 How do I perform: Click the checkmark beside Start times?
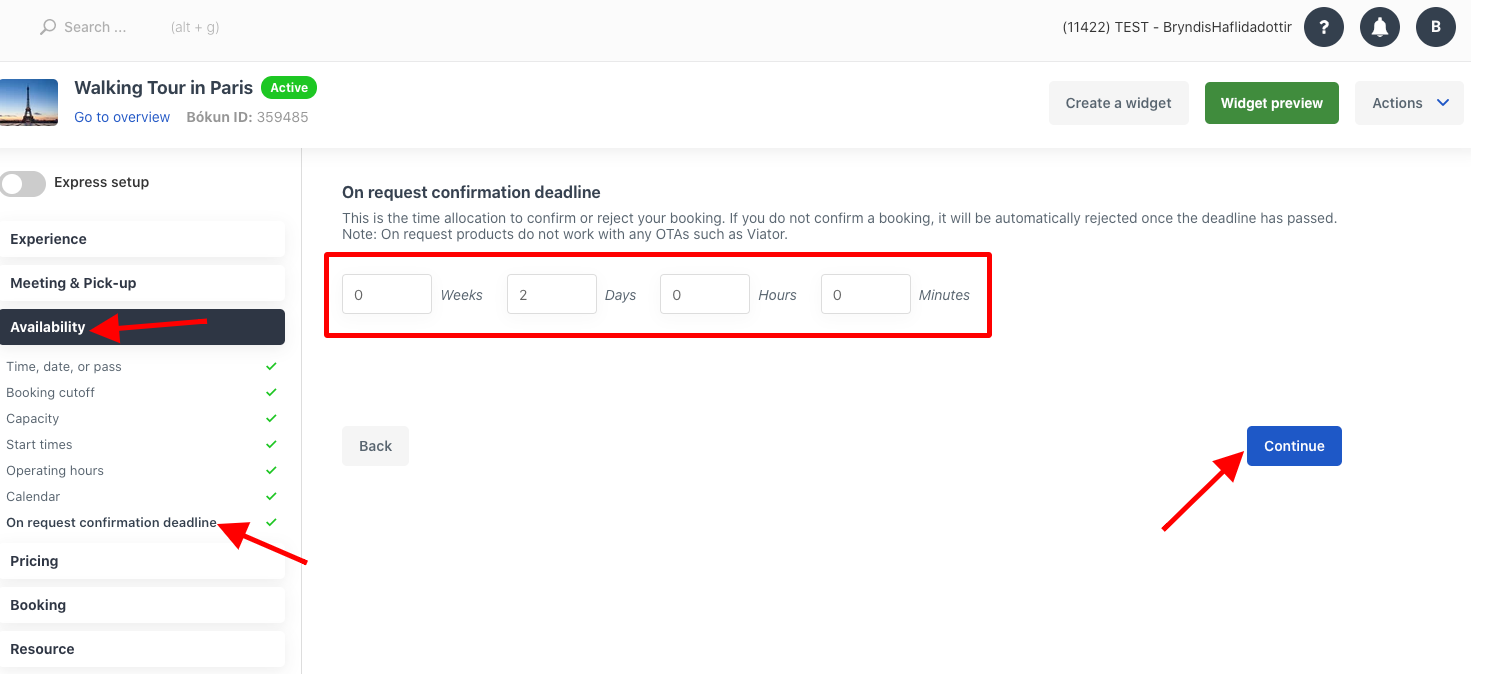point(271,445)
